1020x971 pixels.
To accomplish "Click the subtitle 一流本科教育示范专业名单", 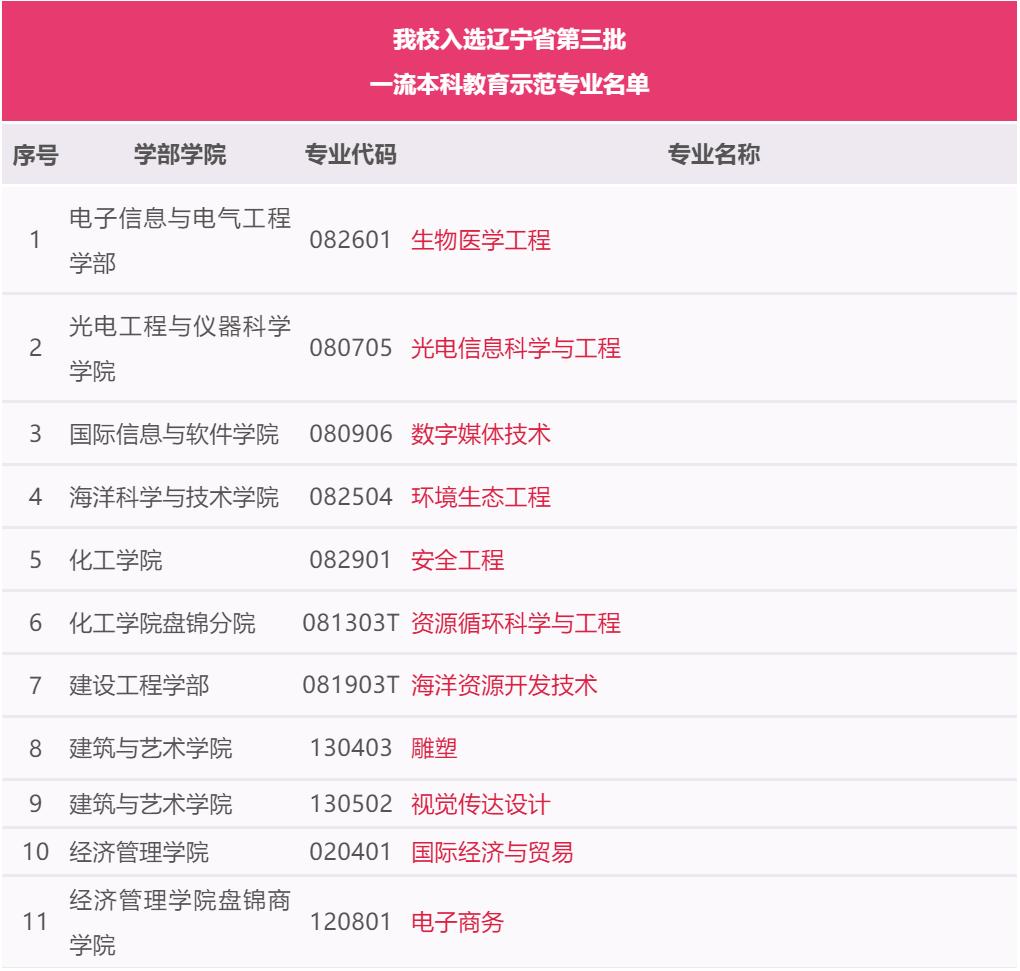I will (x=509, y=85).
